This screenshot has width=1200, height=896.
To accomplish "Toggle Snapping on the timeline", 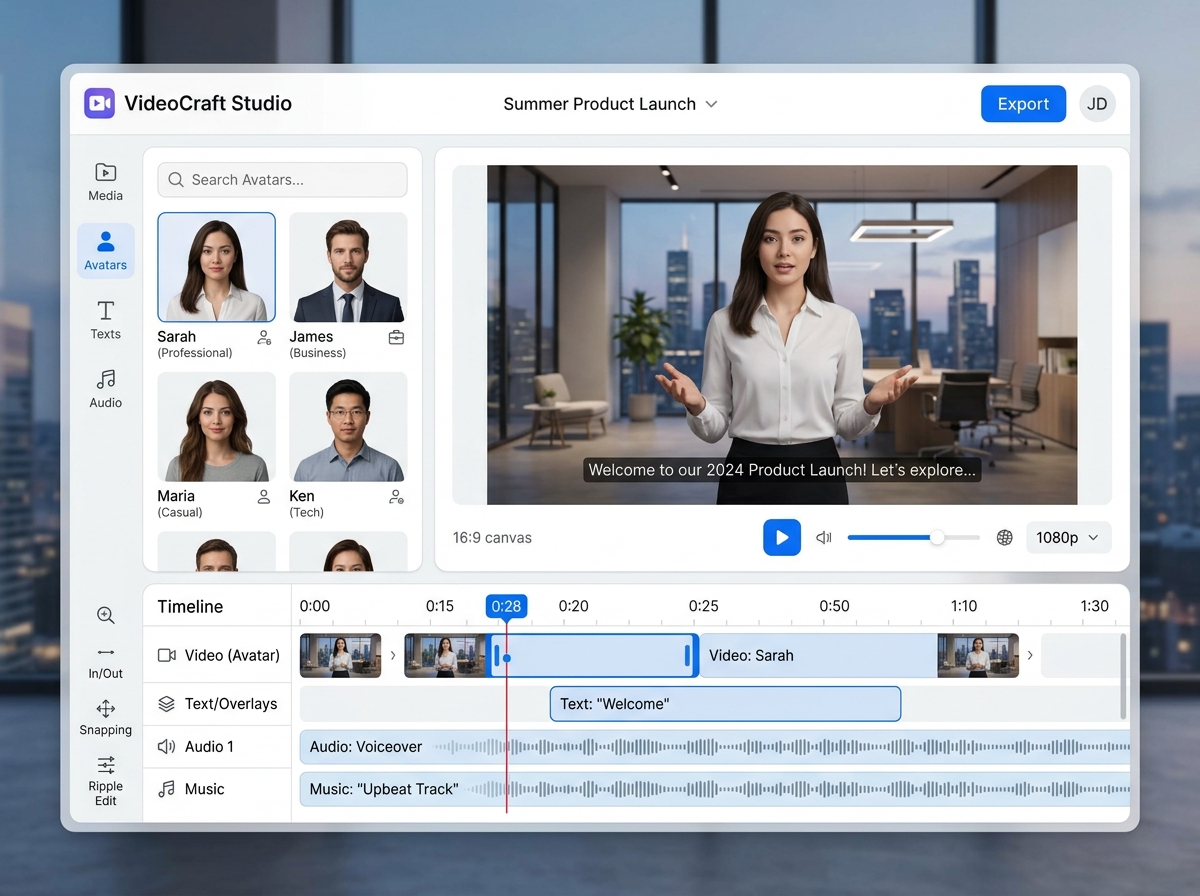I will [x=106, y=717].
